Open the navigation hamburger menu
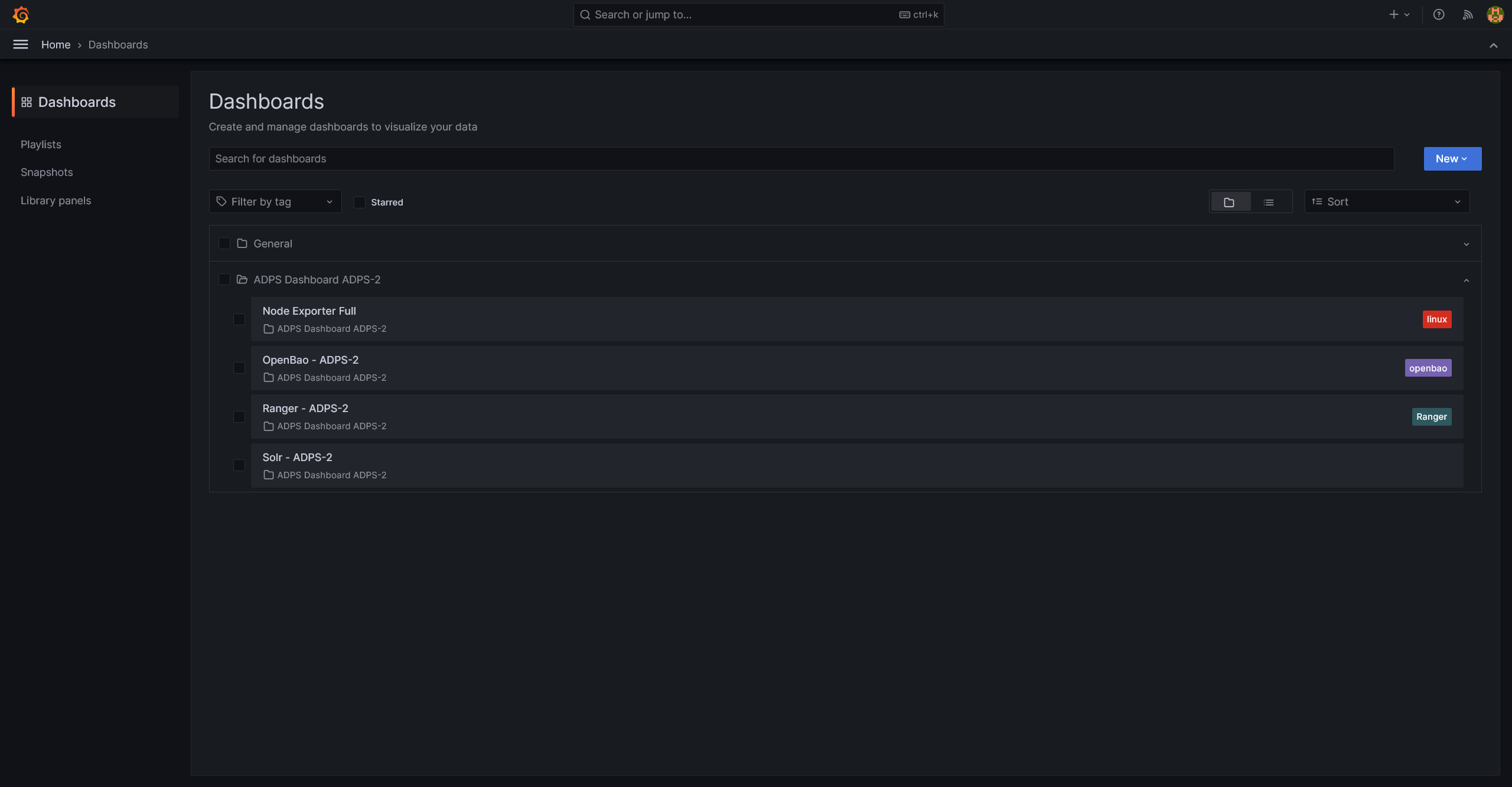Screen dimensions: 1512x787 (x=19, y=44)
